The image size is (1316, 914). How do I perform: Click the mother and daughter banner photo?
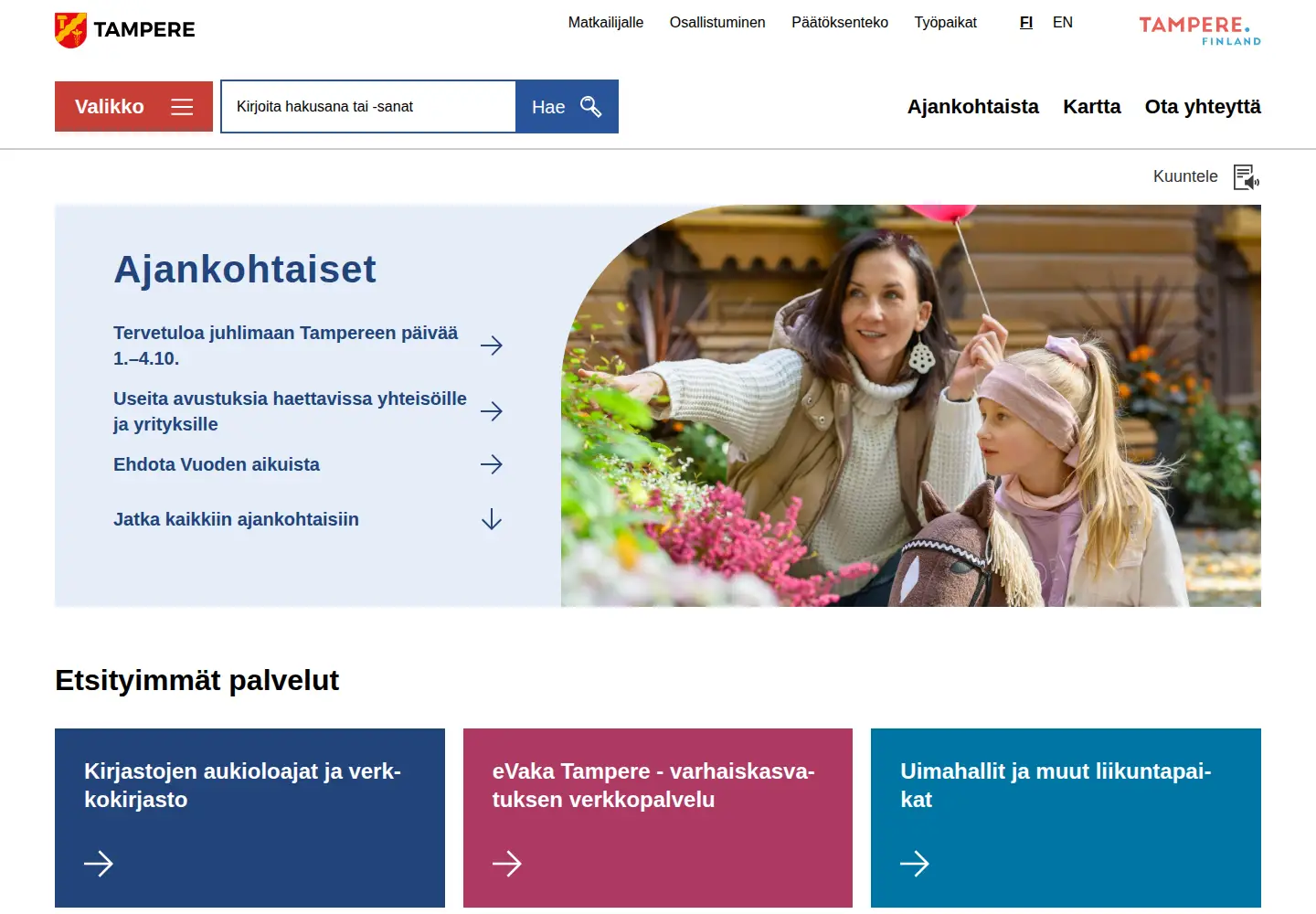pos(911,406)
